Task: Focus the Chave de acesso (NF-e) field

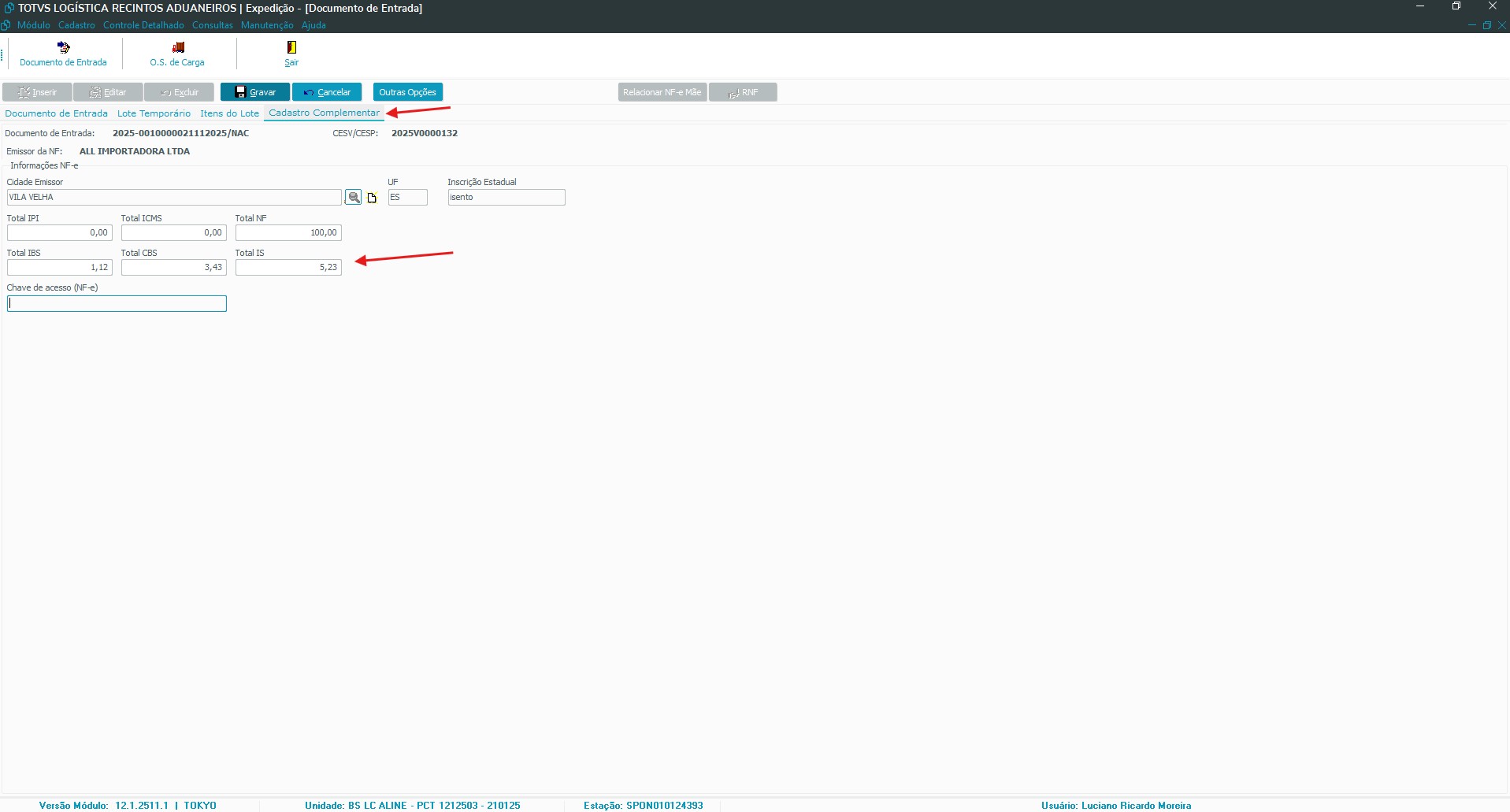Action: pos(117,304)
